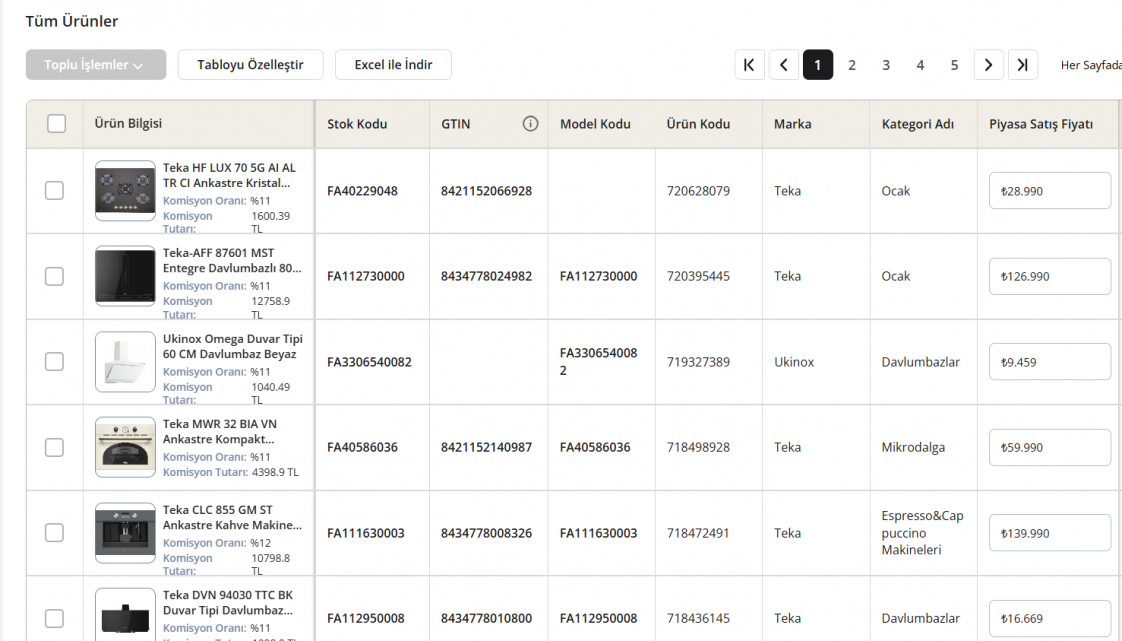Open Ukinox Omega davlumbaz product image
Viewport: 1122px width, 641px height.
pos(125,361)
